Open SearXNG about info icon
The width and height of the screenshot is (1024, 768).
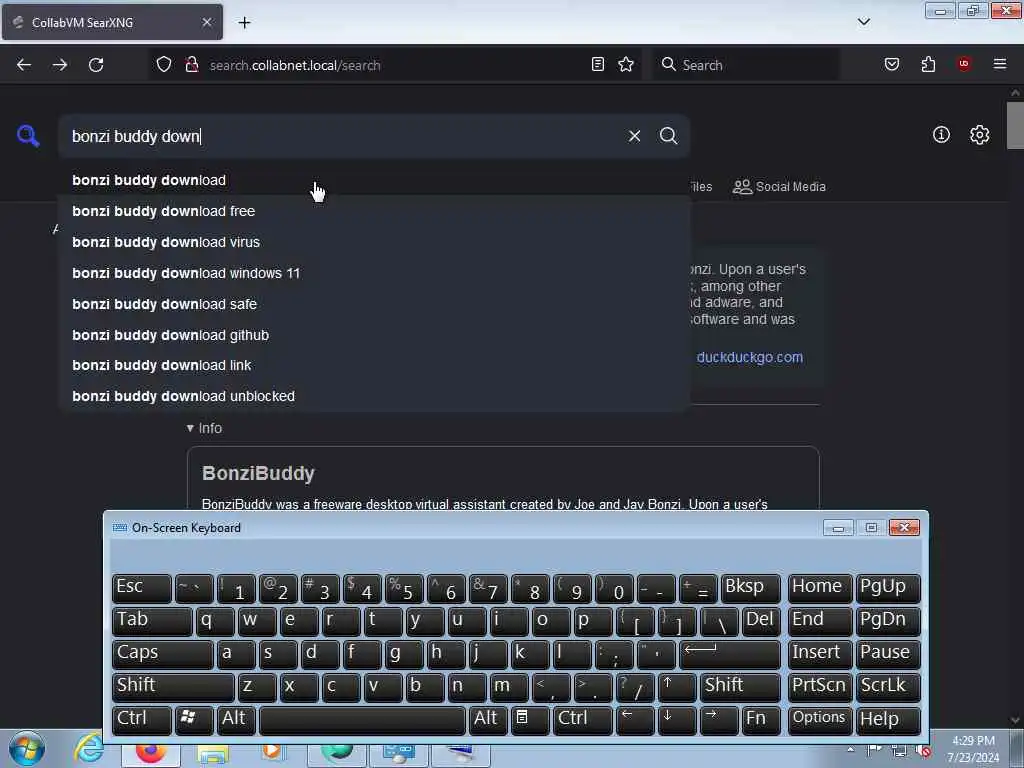[x=941, y=135]
